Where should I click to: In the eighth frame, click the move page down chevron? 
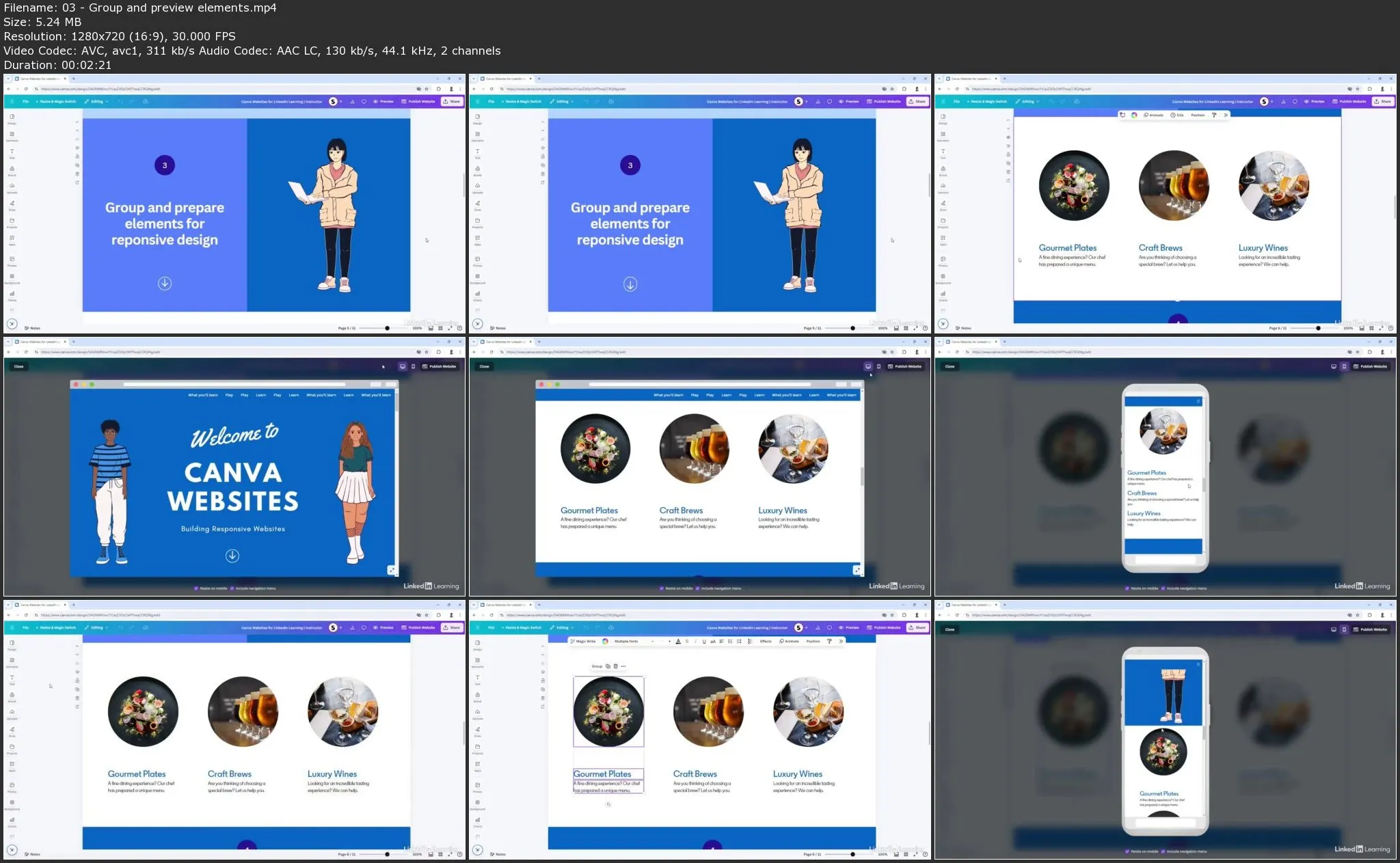(x=543, y=655)
